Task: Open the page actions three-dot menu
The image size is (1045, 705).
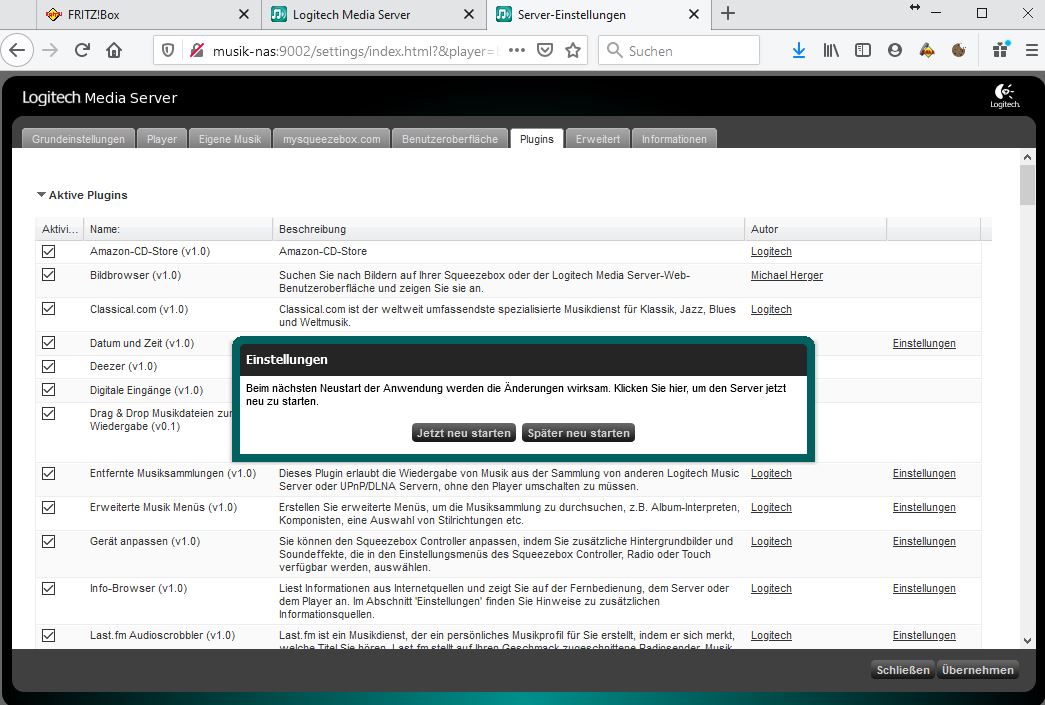Action: pyautogui.click(x=517, y=51)
